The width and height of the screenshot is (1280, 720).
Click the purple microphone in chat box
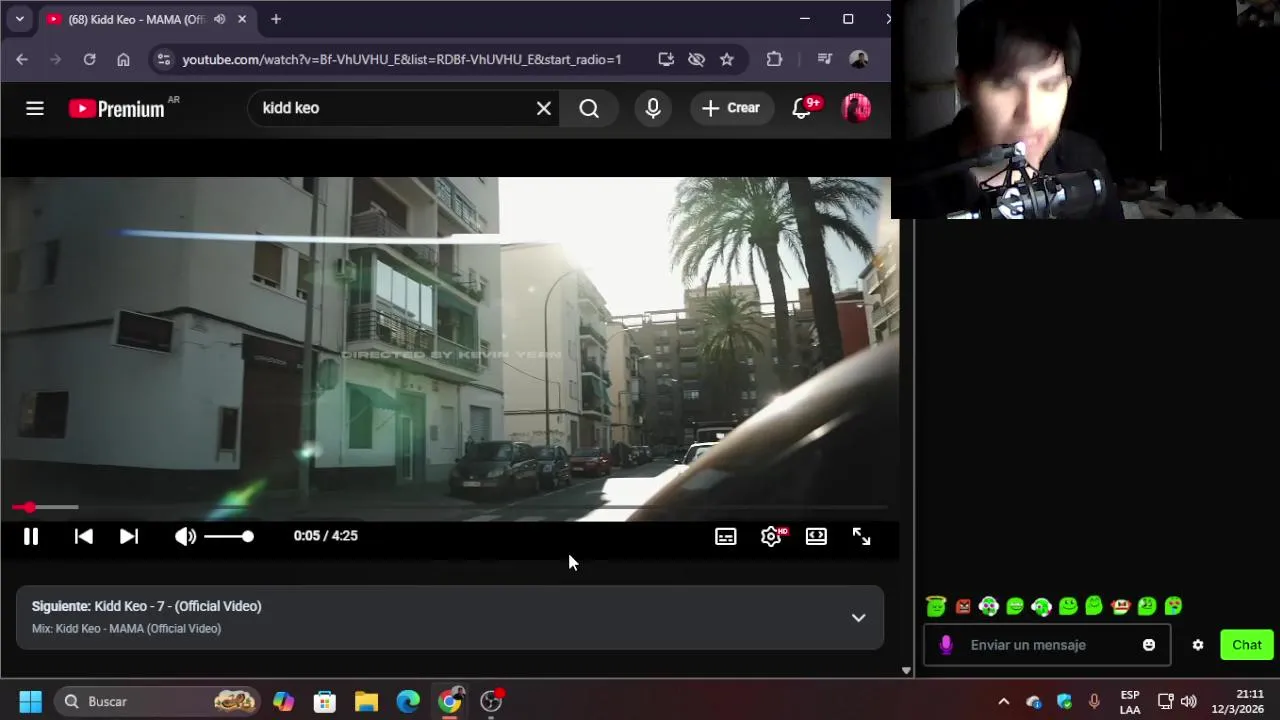click(946, 645)
